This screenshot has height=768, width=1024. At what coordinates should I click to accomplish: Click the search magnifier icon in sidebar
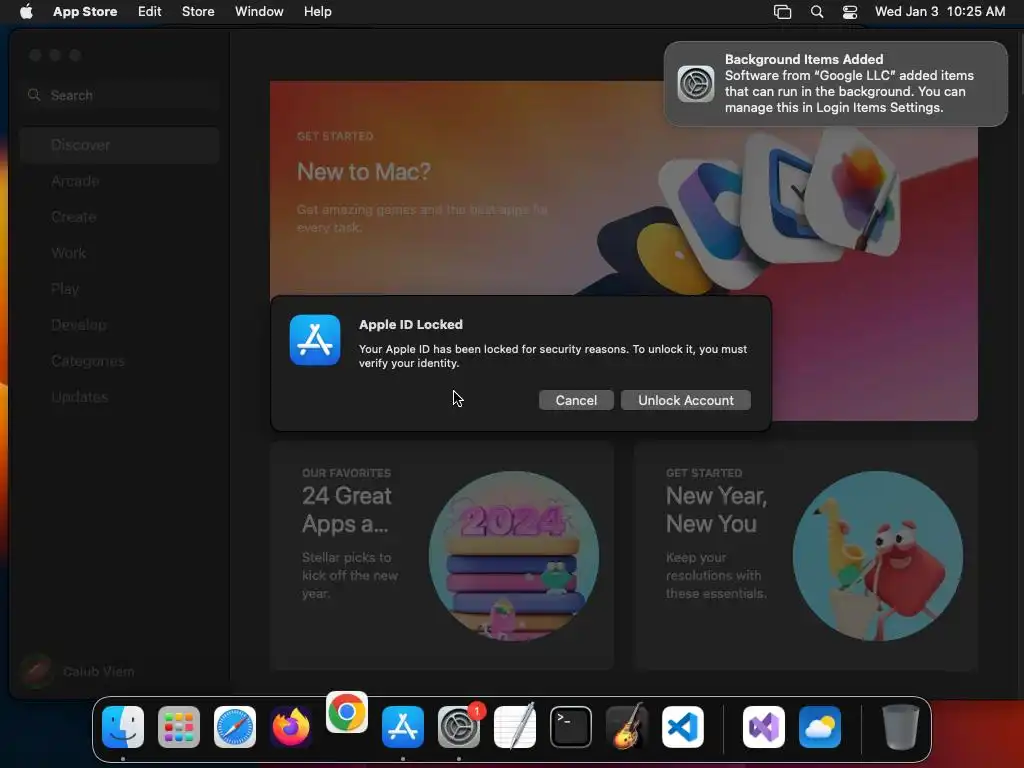pyautogui.click(x=34, y=95)
